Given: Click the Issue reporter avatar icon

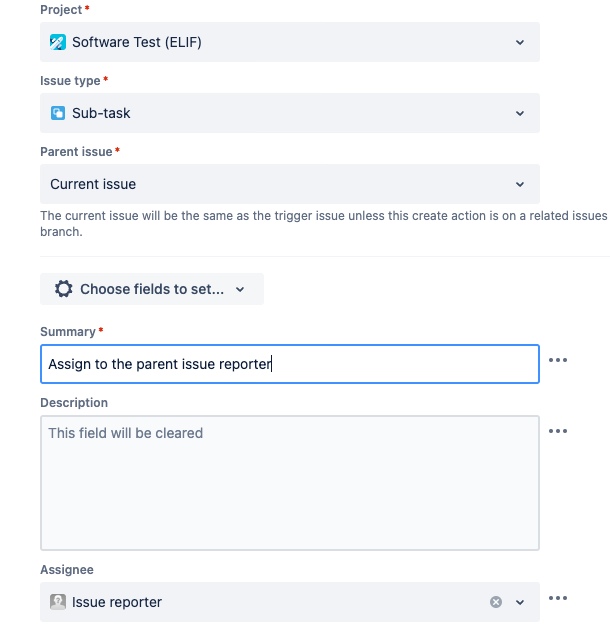Looking at the screenshot, I should coord(58,602).
